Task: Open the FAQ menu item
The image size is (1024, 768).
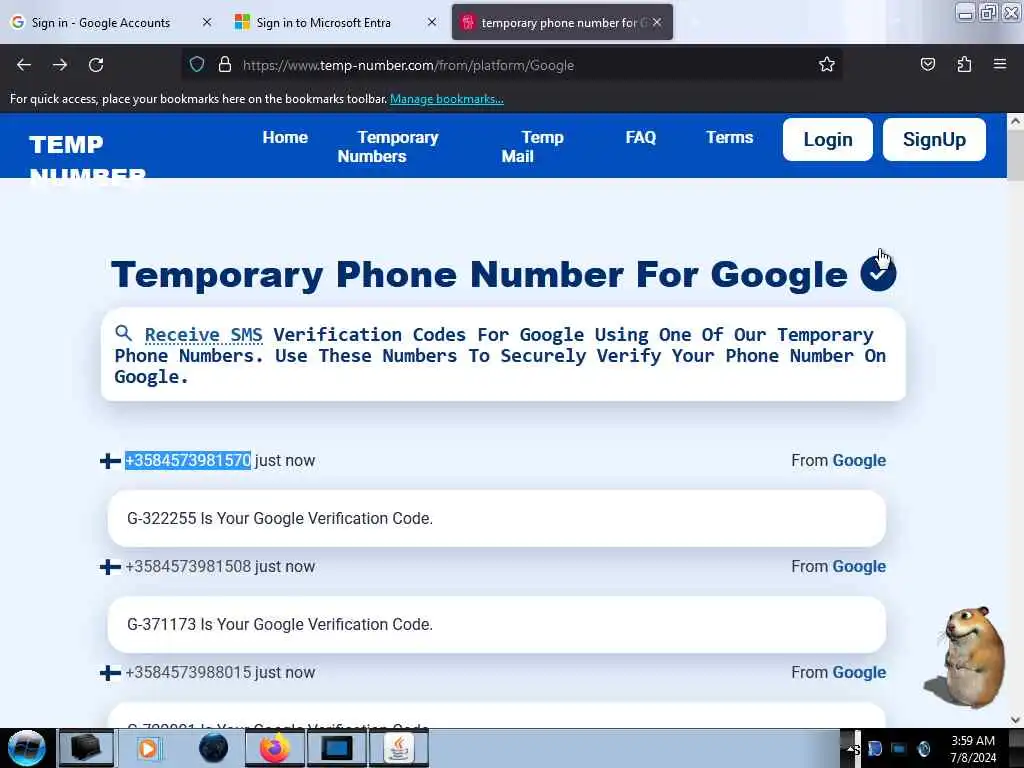Action: coord(641,137)
